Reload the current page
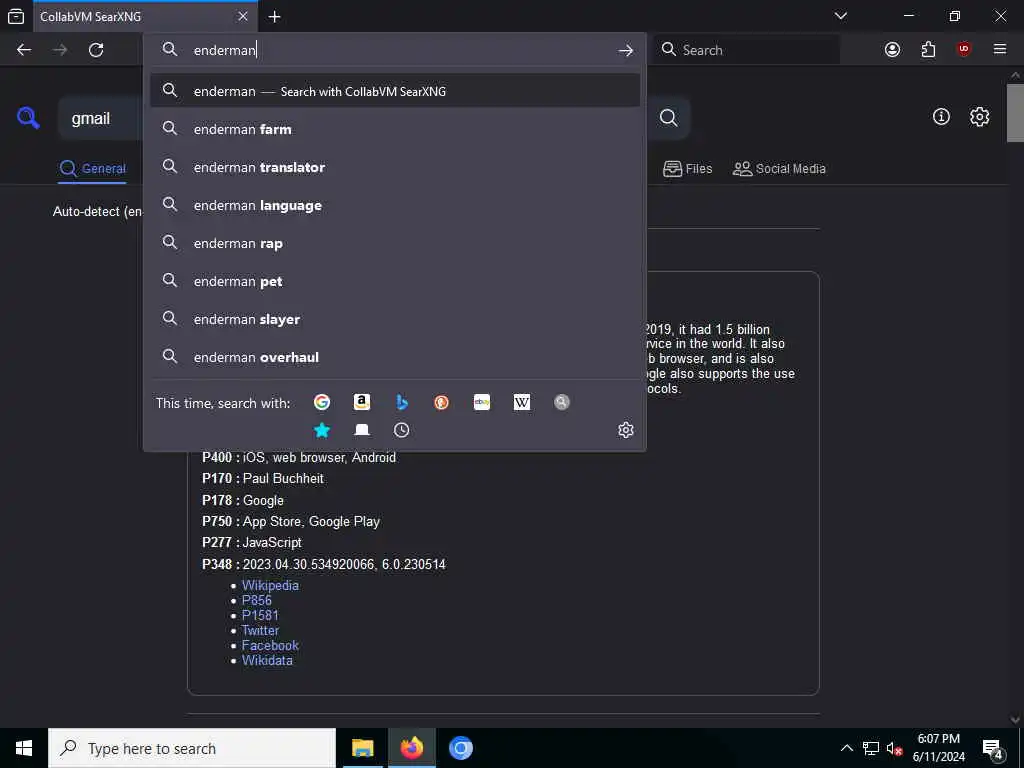The height and width of the screenshot is (768, 1024). coord(96,50)
